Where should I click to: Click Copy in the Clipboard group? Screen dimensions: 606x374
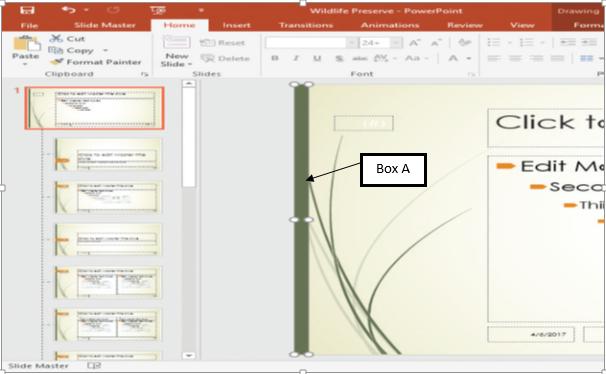click(71, 51)
